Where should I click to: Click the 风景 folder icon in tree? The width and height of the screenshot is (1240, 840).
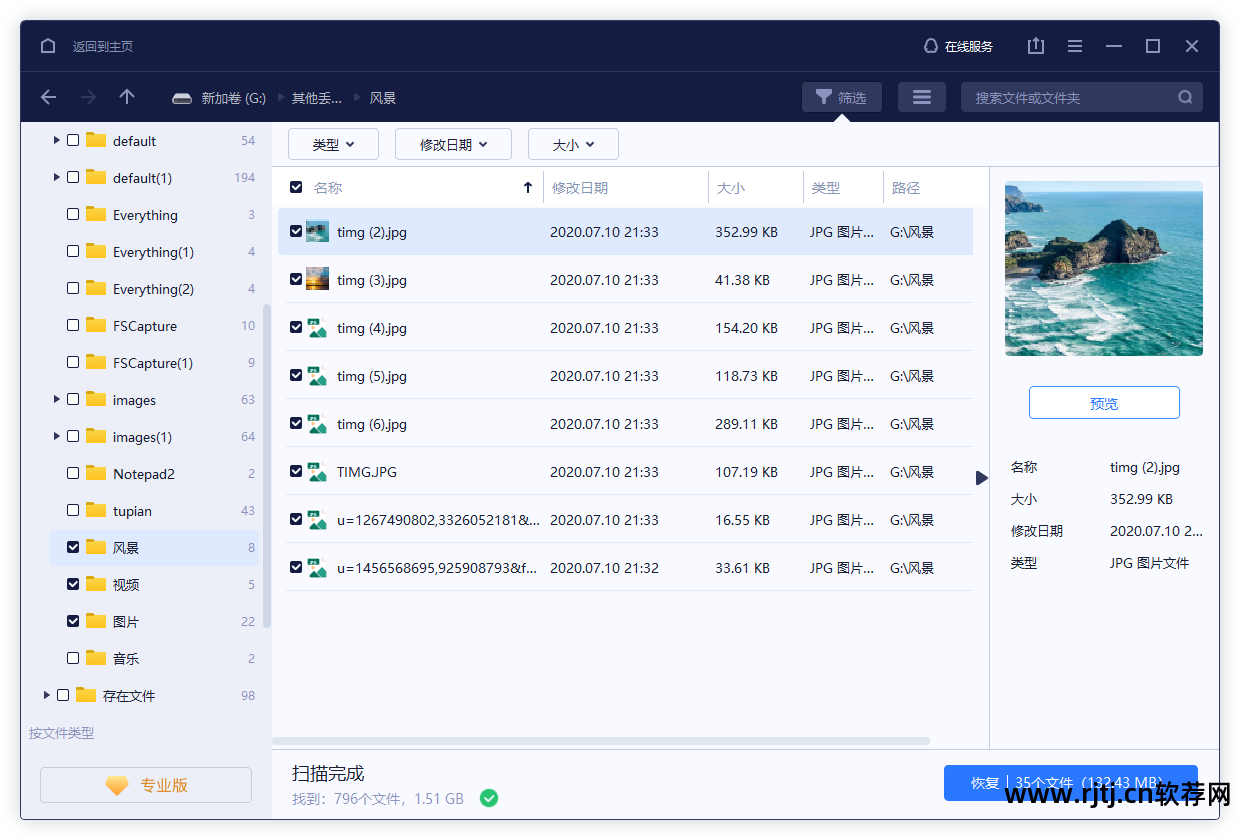point(96,547)
